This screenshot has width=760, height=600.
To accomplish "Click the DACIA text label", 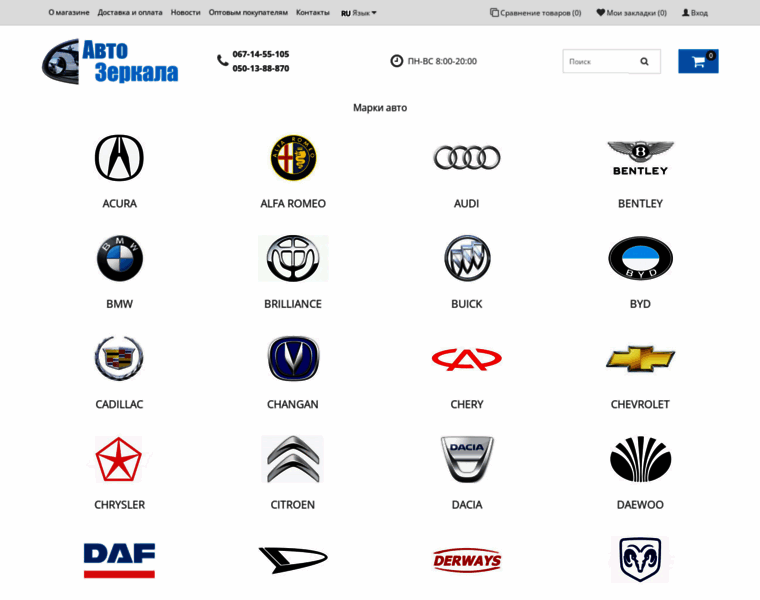I will (467, 505).
